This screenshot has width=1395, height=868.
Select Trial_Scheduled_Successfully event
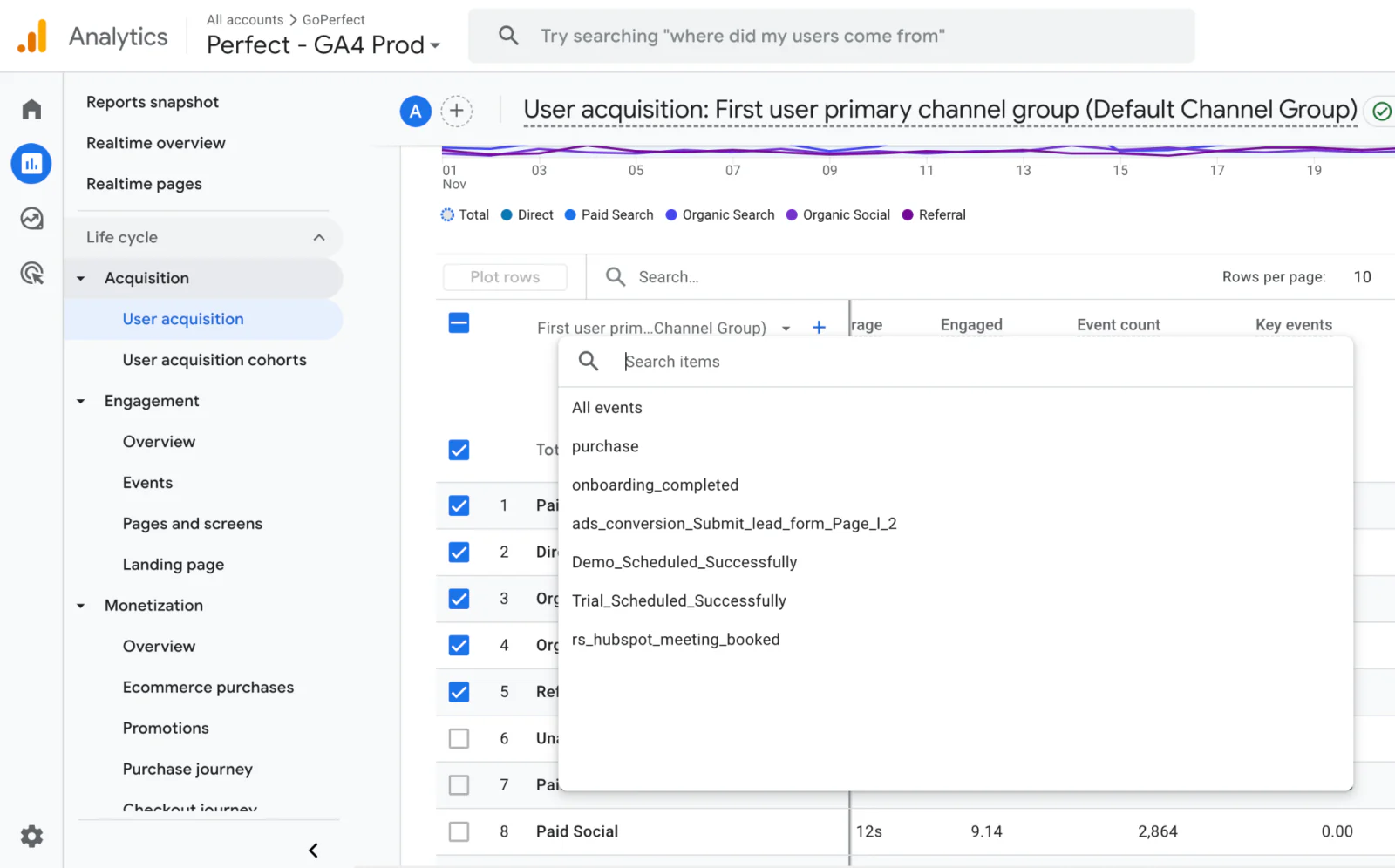956,600
